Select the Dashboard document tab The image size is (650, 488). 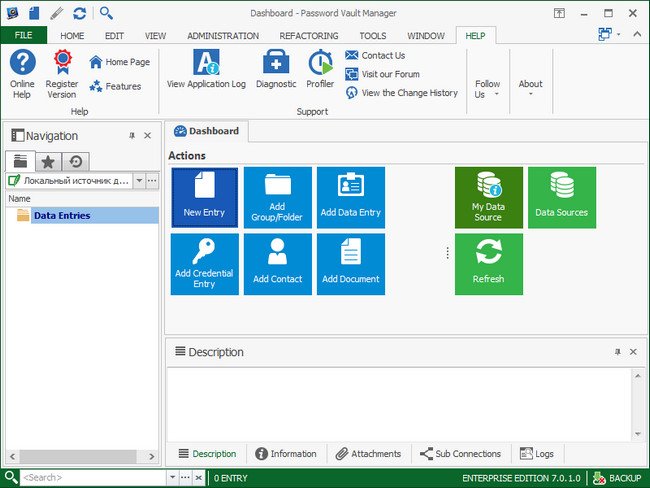[x=207, y=131]
